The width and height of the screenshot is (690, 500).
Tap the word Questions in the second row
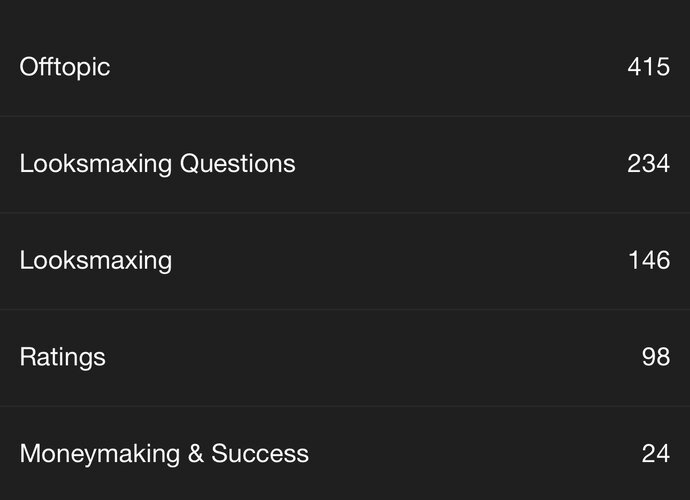tap(238, 163)
